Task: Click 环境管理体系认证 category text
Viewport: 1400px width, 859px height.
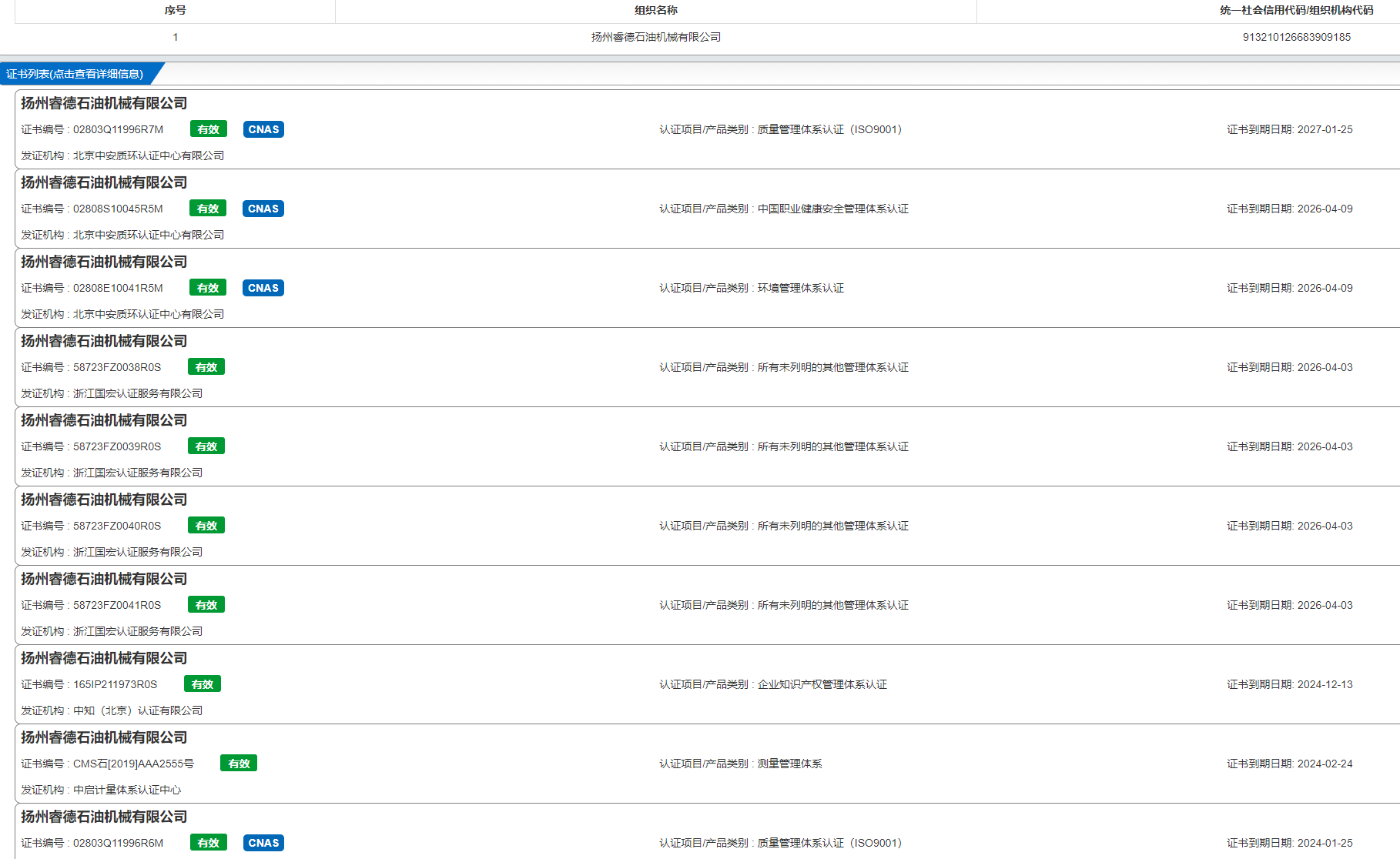Action: point(801,288)
